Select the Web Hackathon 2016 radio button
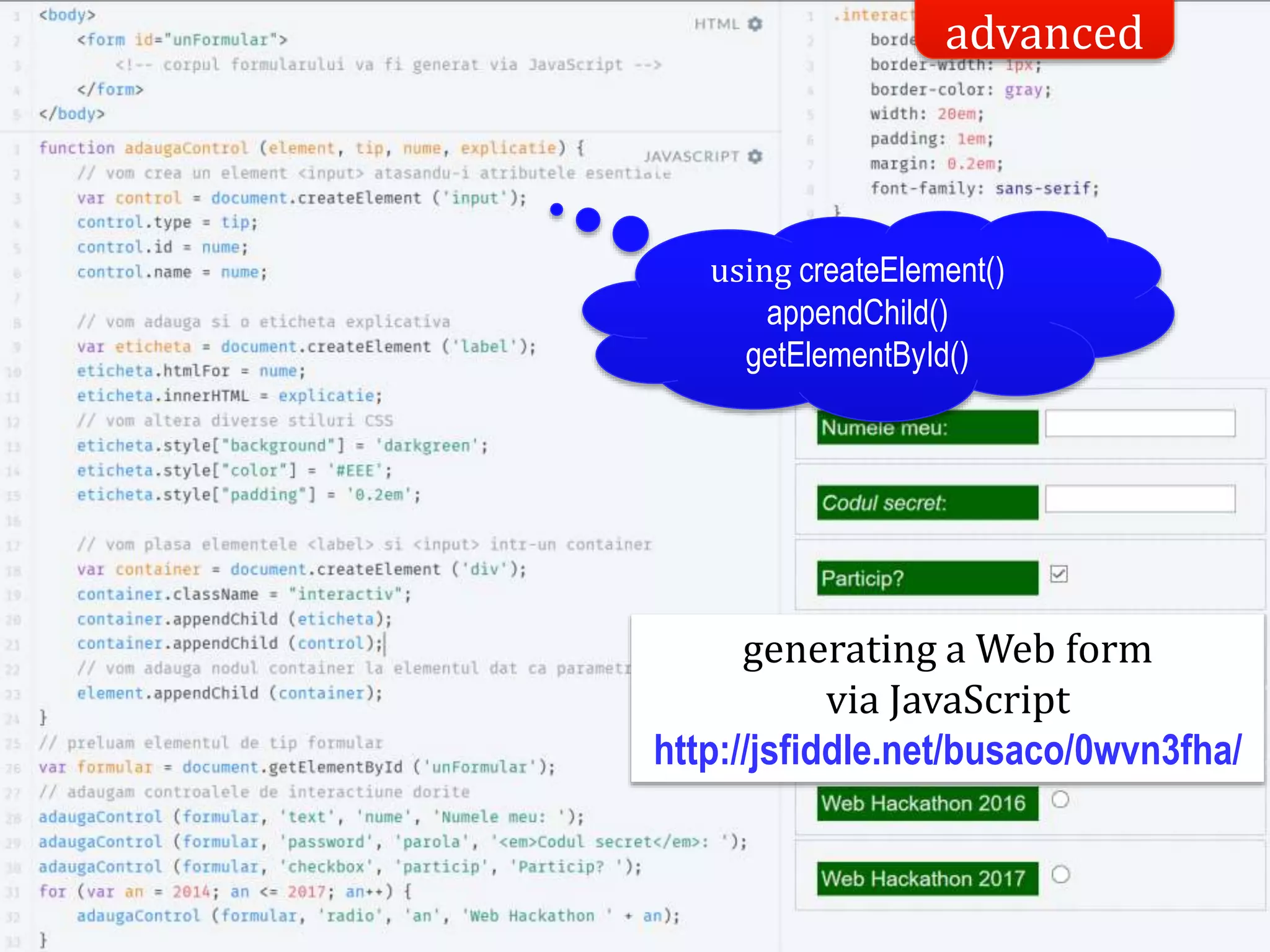This screenshot has width=1270, height=952. point(1060,800)
